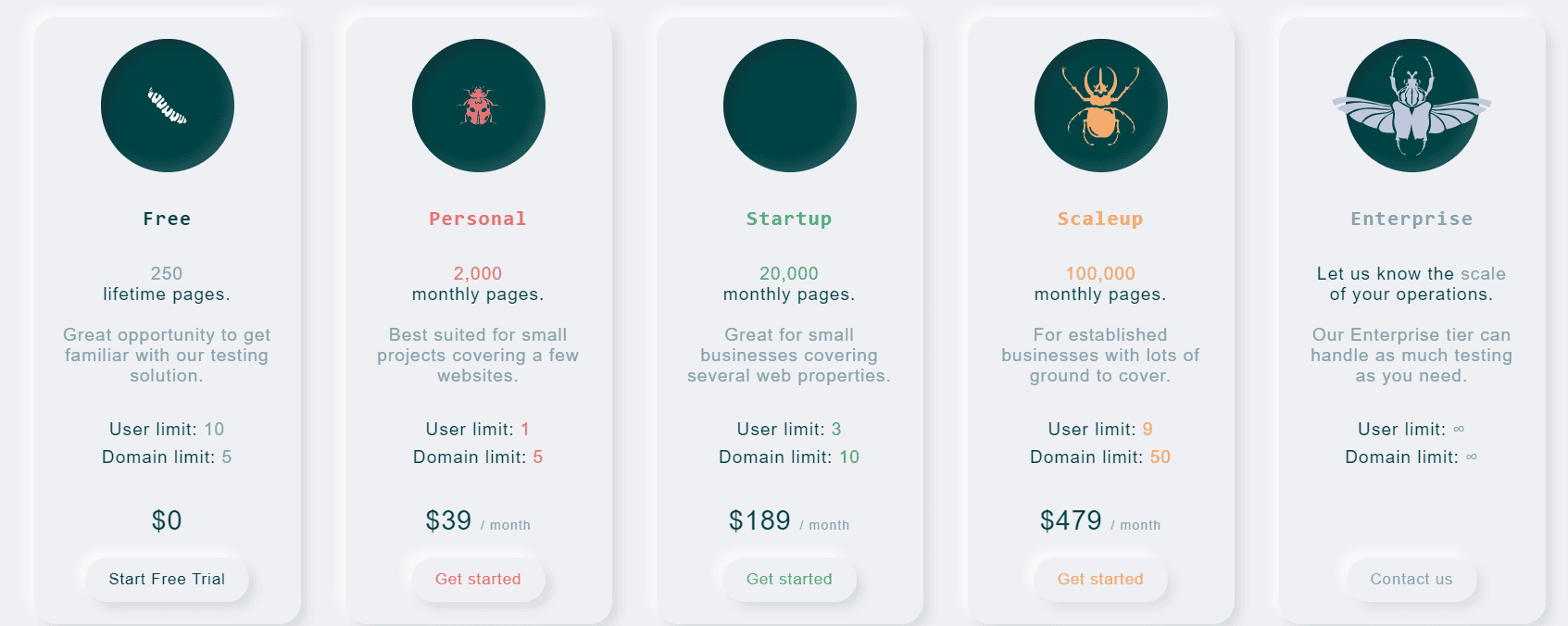
Task: Click the $0 price on the Free plan
Action: (x=168, y=520)
